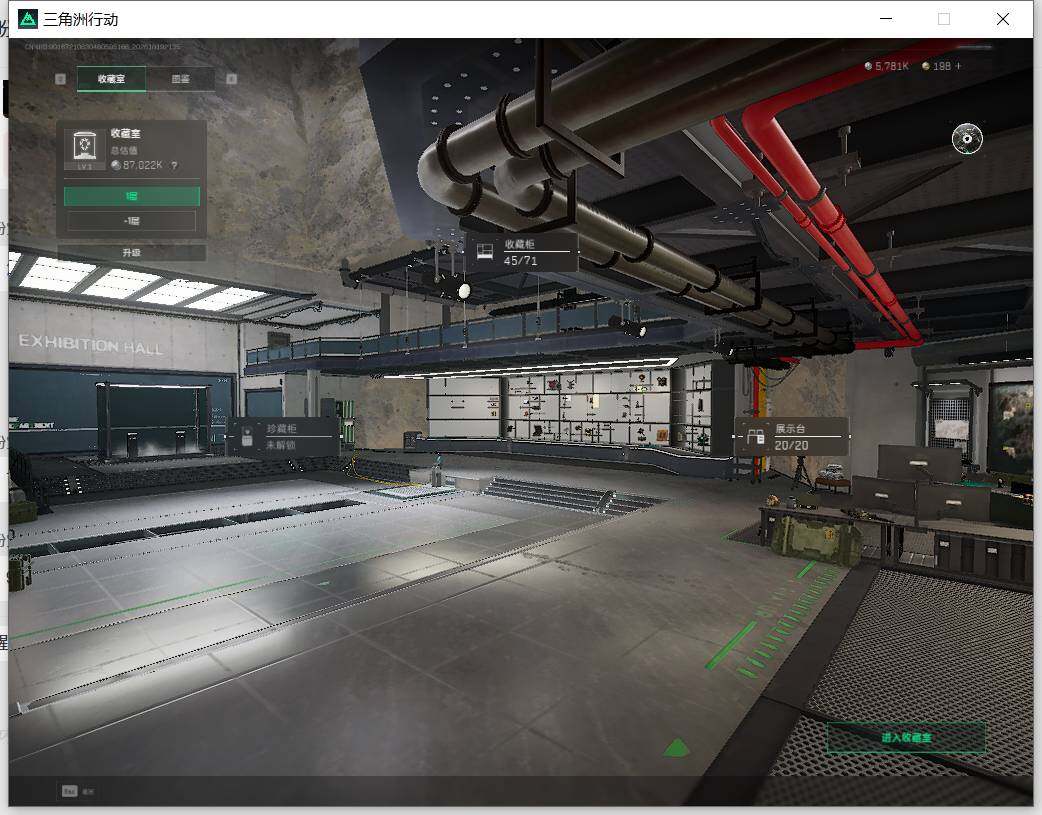The image size is (1042, 815).
Task: Open the question mark help beside 87,022K
Action: [x=174, y=166]
